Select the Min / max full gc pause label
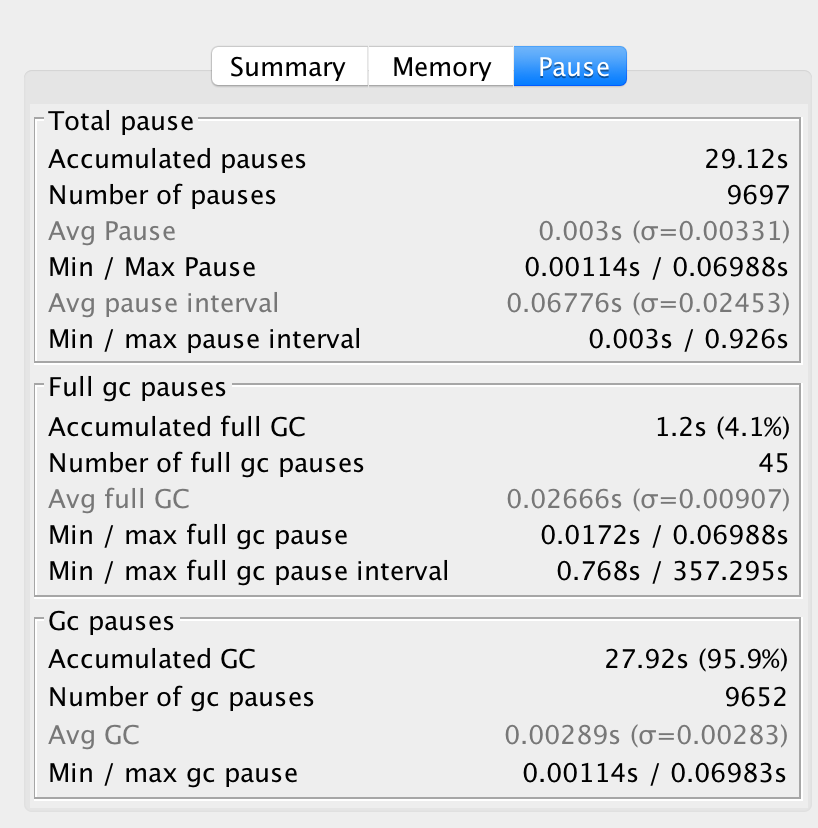The image size is (818, 828). coord(198,535)
